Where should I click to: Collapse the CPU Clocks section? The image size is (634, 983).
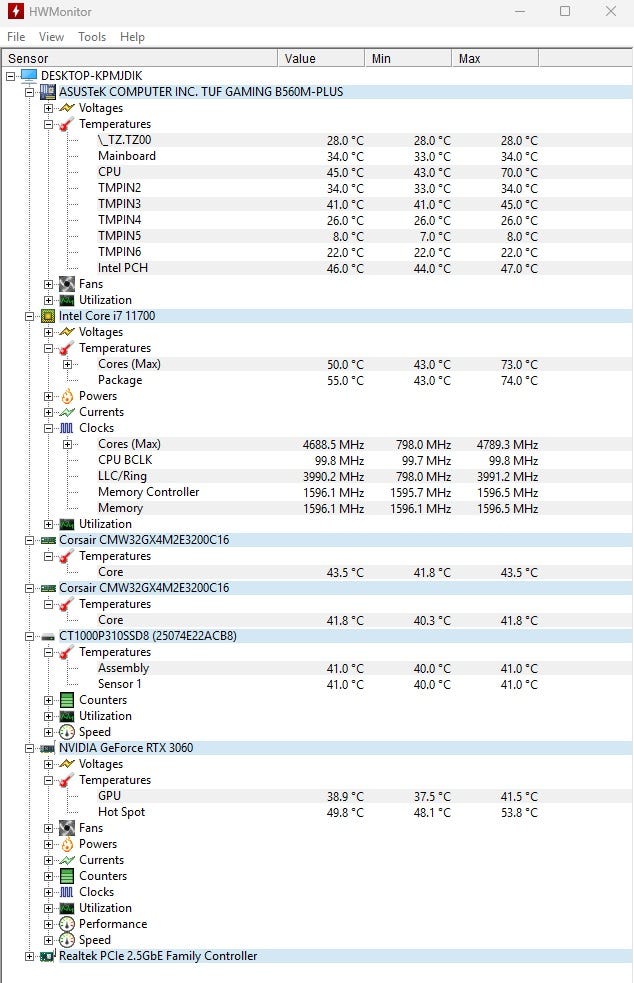pyautogui.click(x=48, y=428)
